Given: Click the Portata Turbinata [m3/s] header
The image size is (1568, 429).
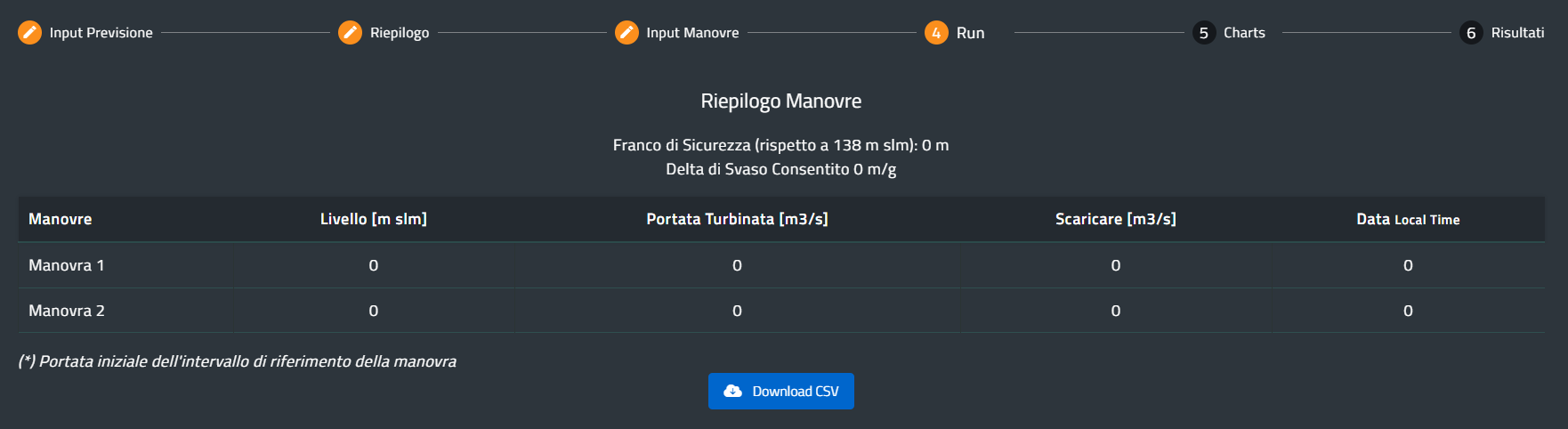Looking at the screenshot, I should pos(737,219).
